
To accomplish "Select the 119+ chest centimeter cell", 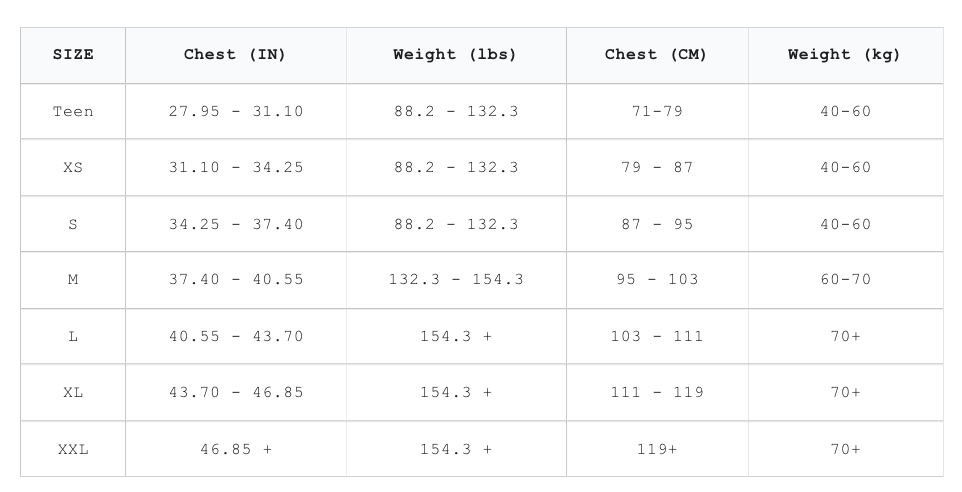I will (657, 449).
